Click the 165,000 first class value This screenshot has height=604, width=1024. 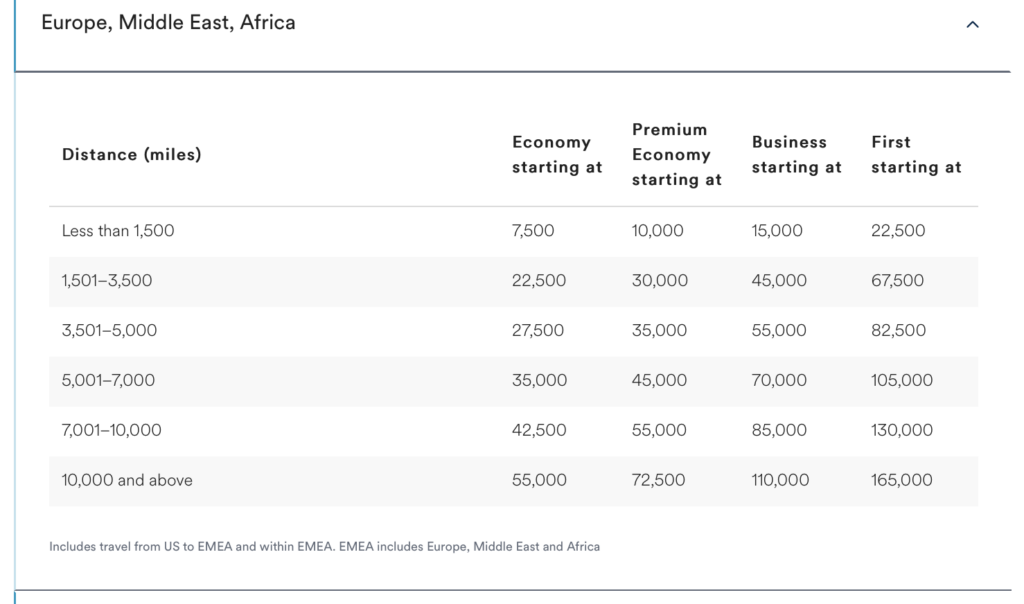902,481
